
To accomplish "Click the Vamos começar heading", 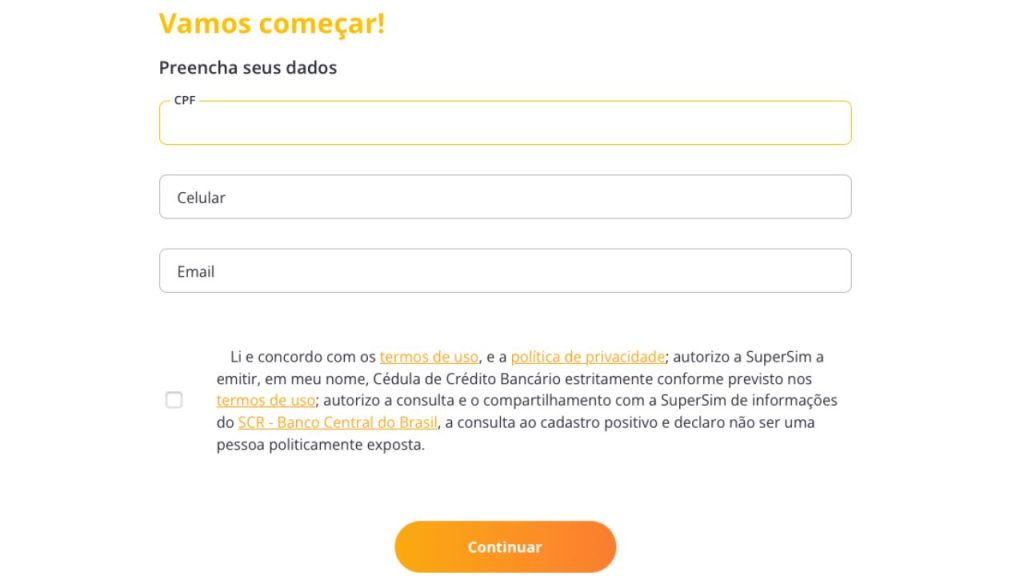I will click(x=272, y=23).
